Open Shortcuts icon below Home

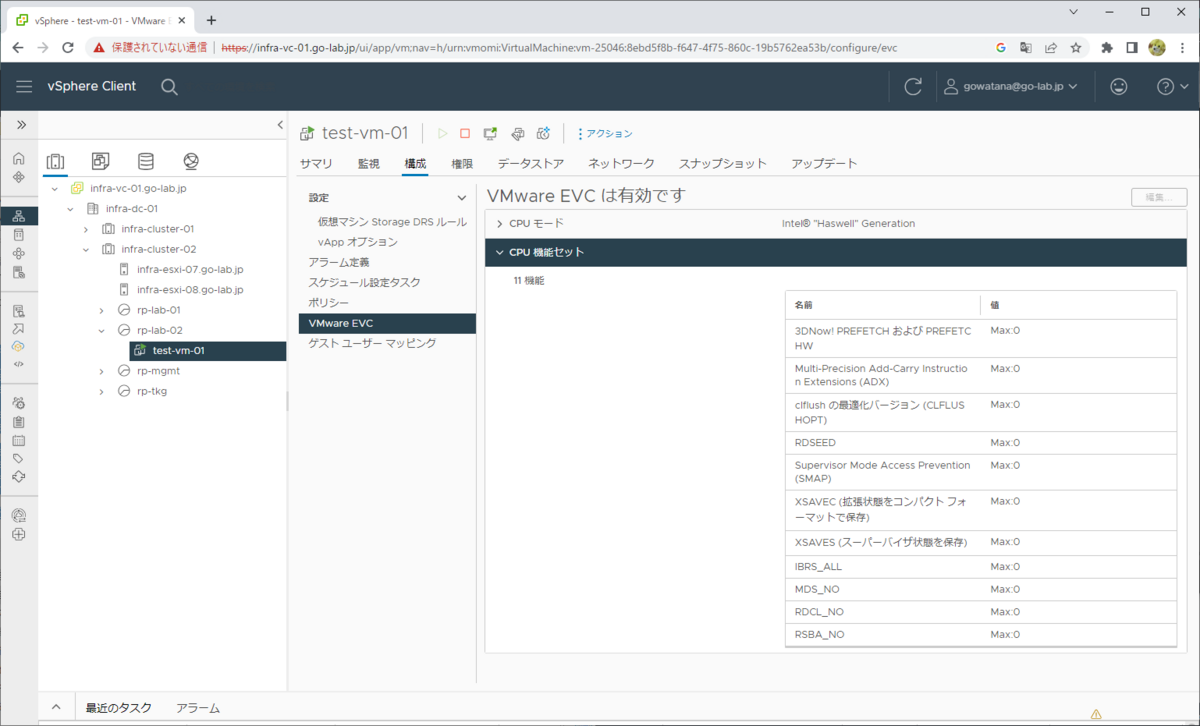(19, 177)
